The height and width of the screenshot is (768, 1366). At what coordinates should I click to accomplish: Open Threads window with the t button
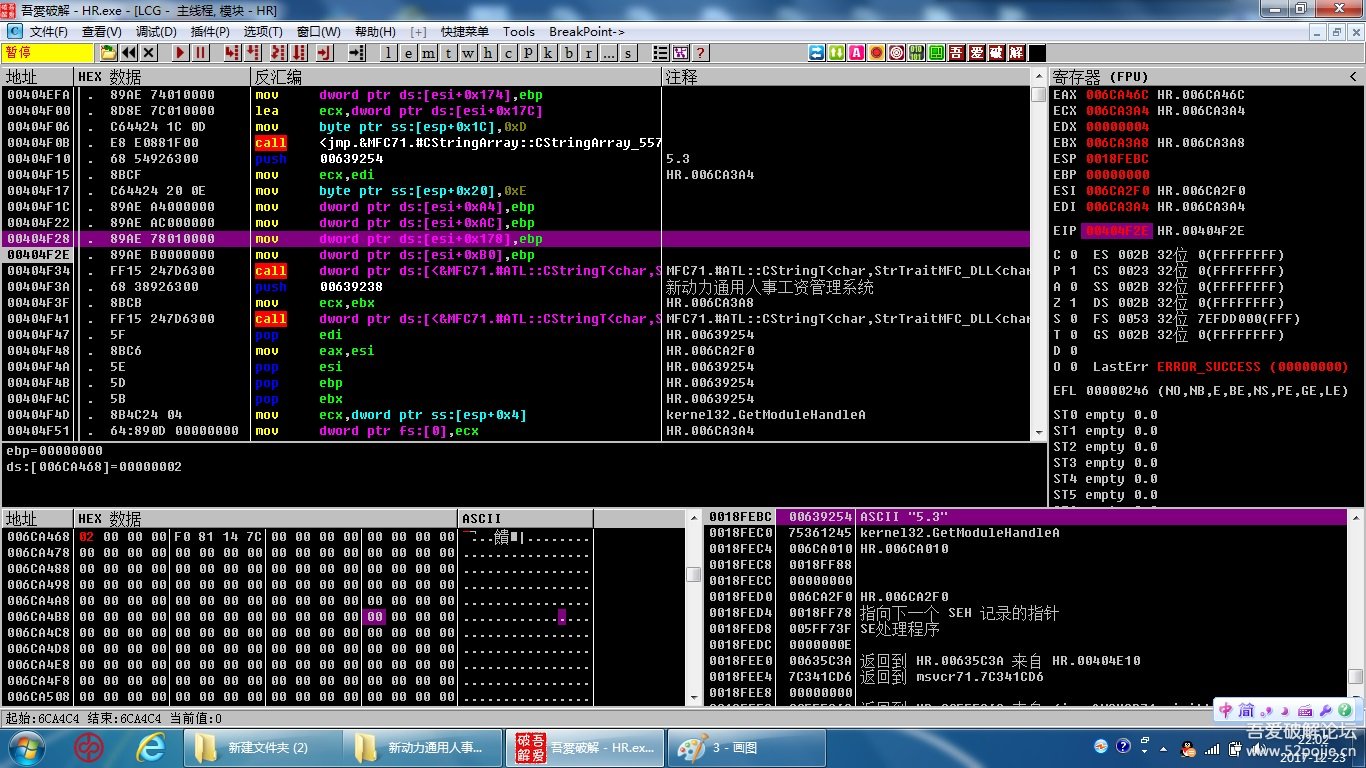(x=449, y=53)
